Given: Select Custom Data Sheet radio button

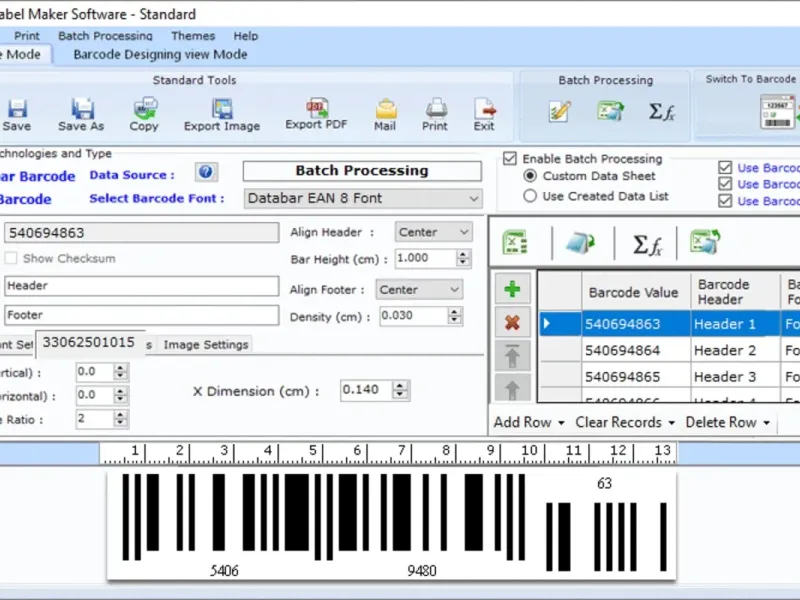Looking at the screenshot, I should [531, 176].
